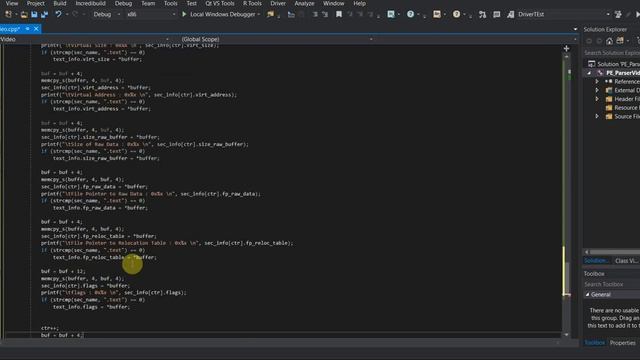This screenshot has height=360, width=640.
Task: Collapse the General toolbox group
Action: tap(587, 294)
